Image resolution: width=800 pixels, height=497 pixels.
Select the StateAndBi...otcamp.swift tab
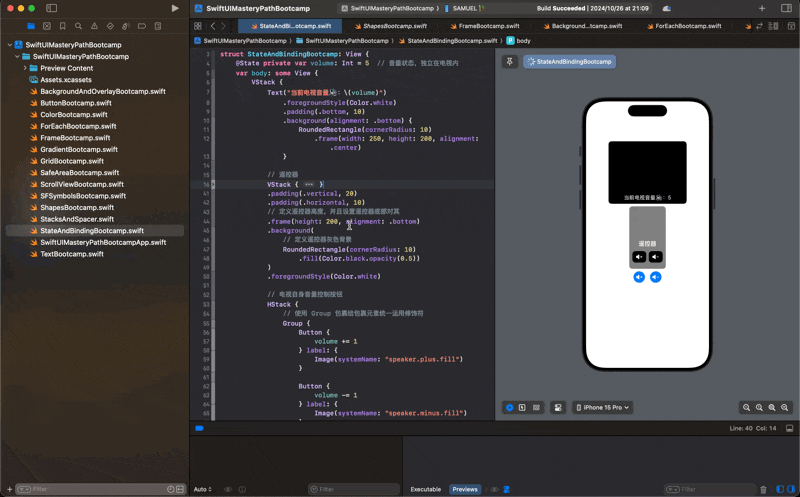pyautogui.click(x=291, y=26)
